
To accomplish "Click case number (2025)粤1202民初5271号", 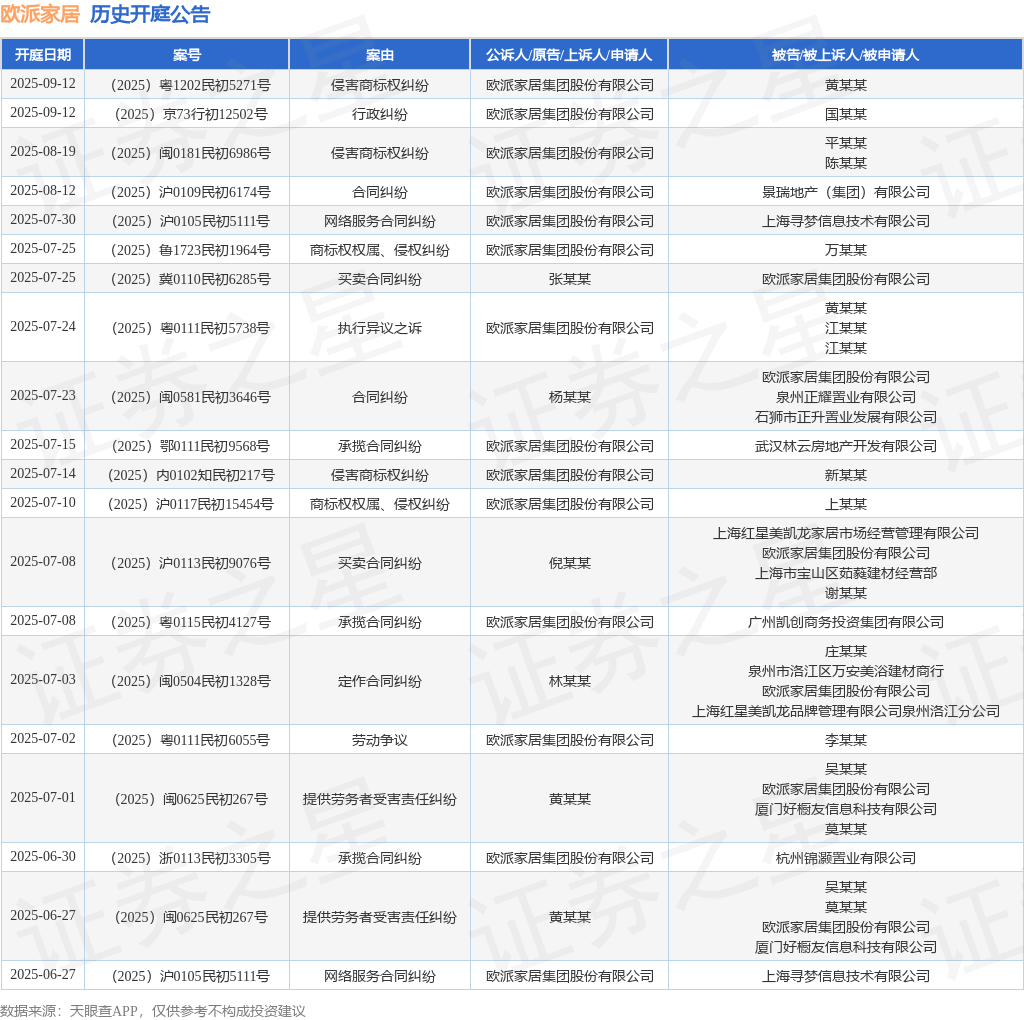I will pyautogui.click(x=190, y=85).
